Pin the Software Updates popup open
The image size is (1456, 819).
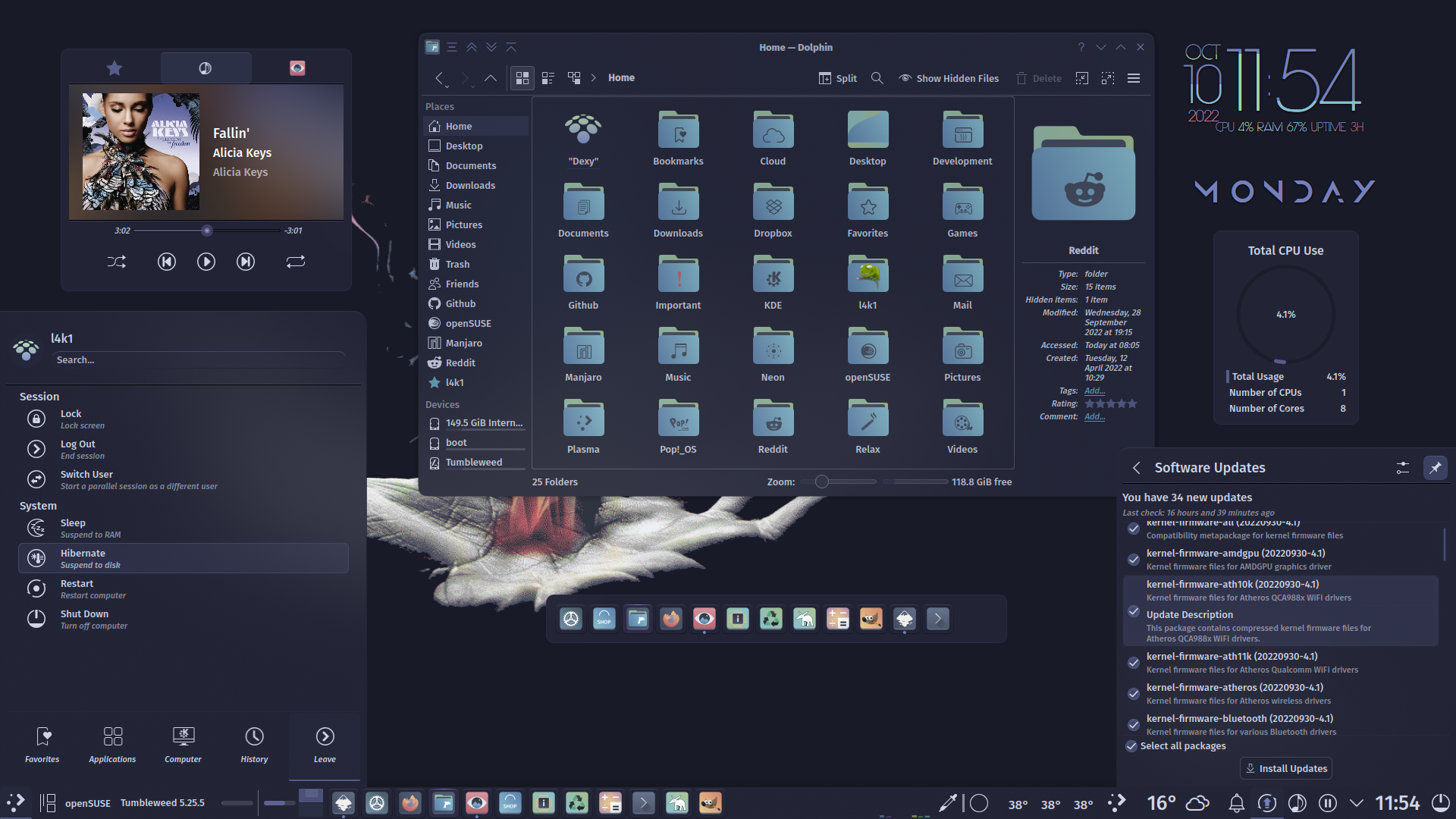[x=1435, y=468]
